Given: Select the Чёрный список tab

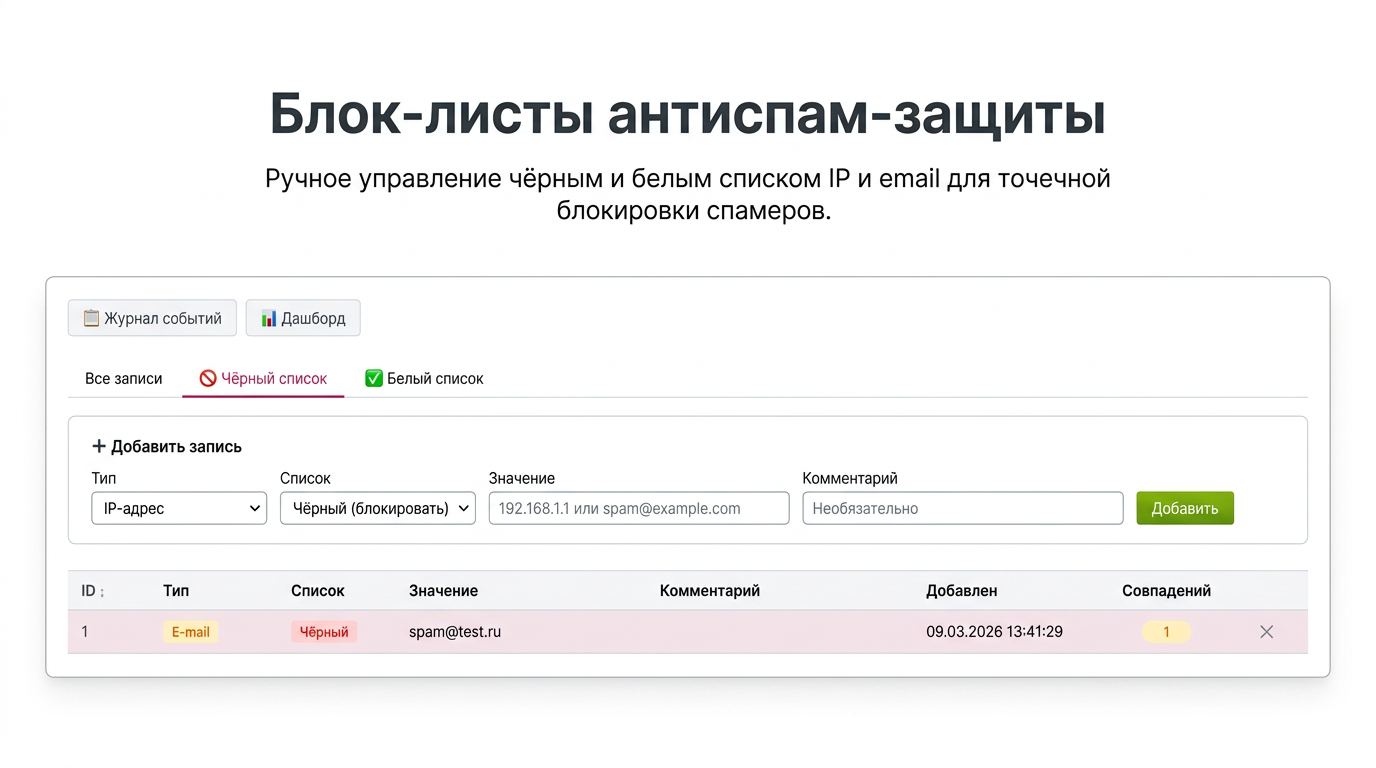Looking at the screenshot, I should point(263,378).
